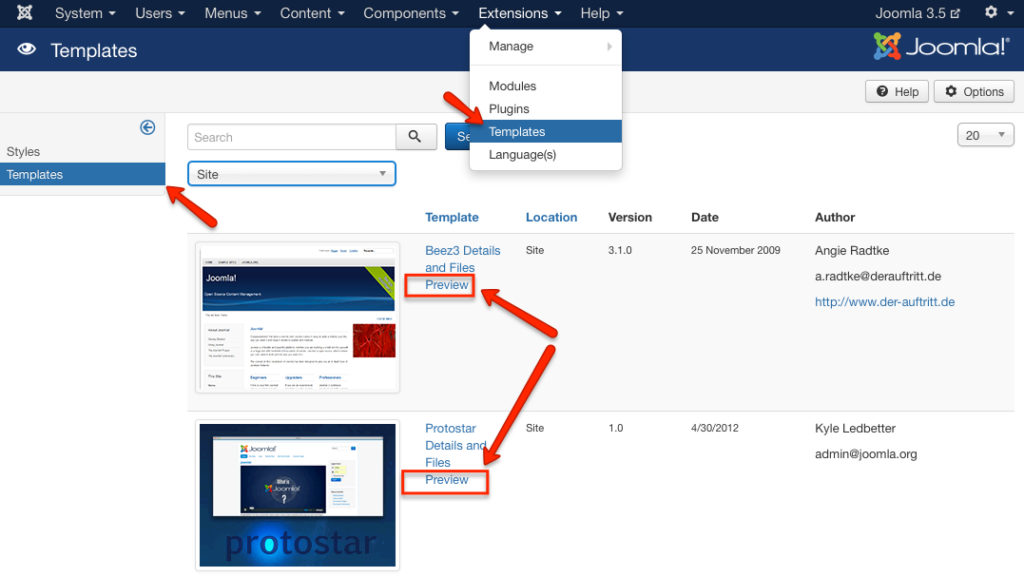Open the Content menu
Viewport: 1024px width, 577px height.
(312, 13)
